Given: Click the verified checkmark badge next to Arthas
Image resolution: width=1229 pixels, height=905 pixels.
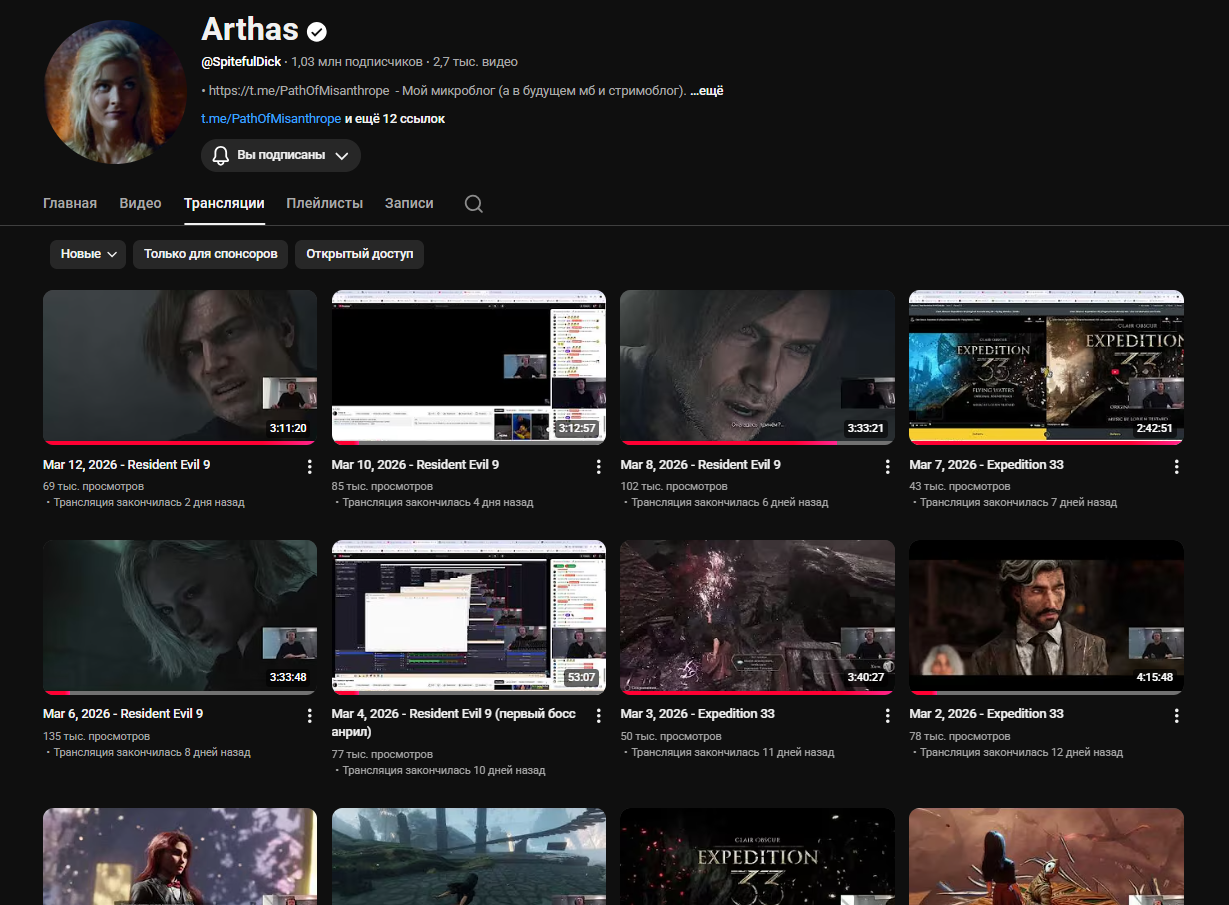Looking at the screenshot, I should click(x=317, y=32).
